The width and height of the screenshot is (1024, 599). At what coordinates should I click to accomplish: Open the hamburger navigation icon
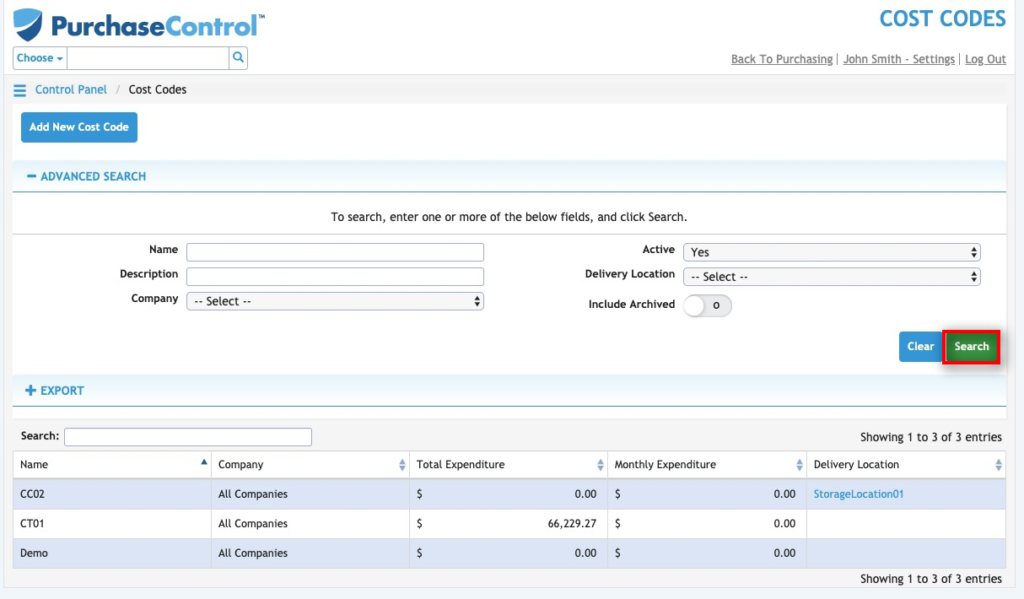(19, 89)
